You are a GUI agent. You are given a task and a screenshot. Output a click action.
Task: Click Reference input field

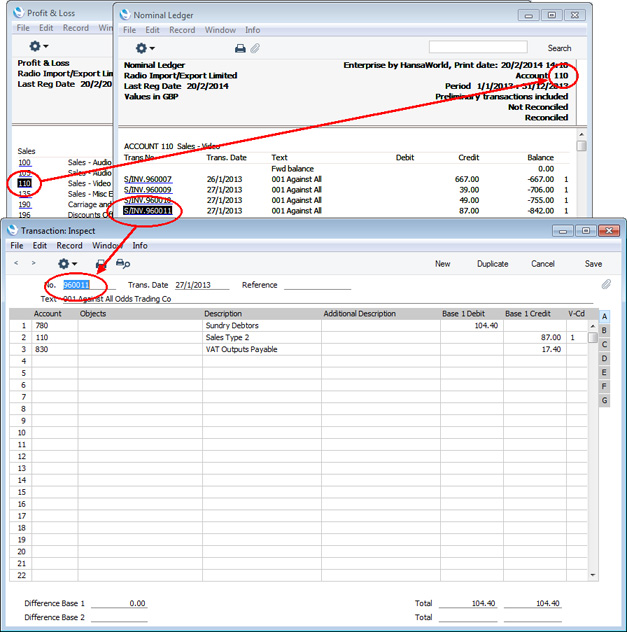pos(318,285)
